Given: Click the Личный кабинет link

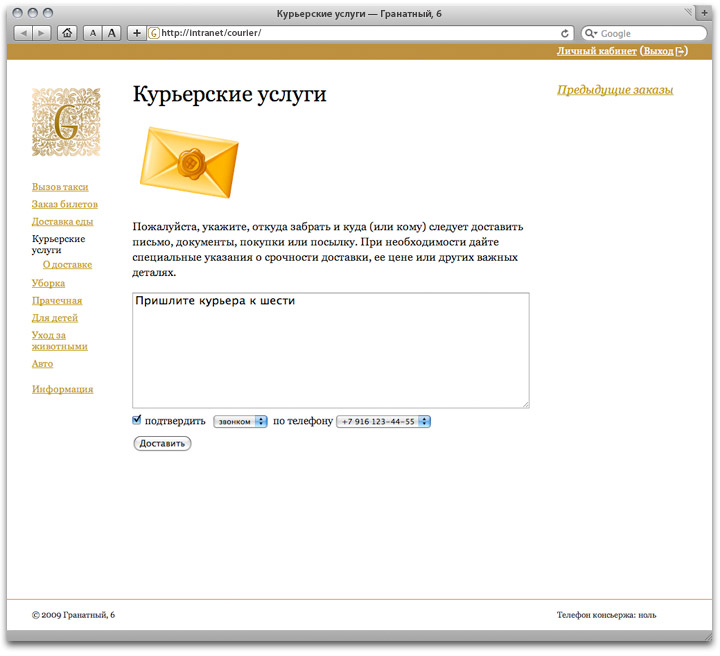Looking at the screenshot, I should pos(596,51).
